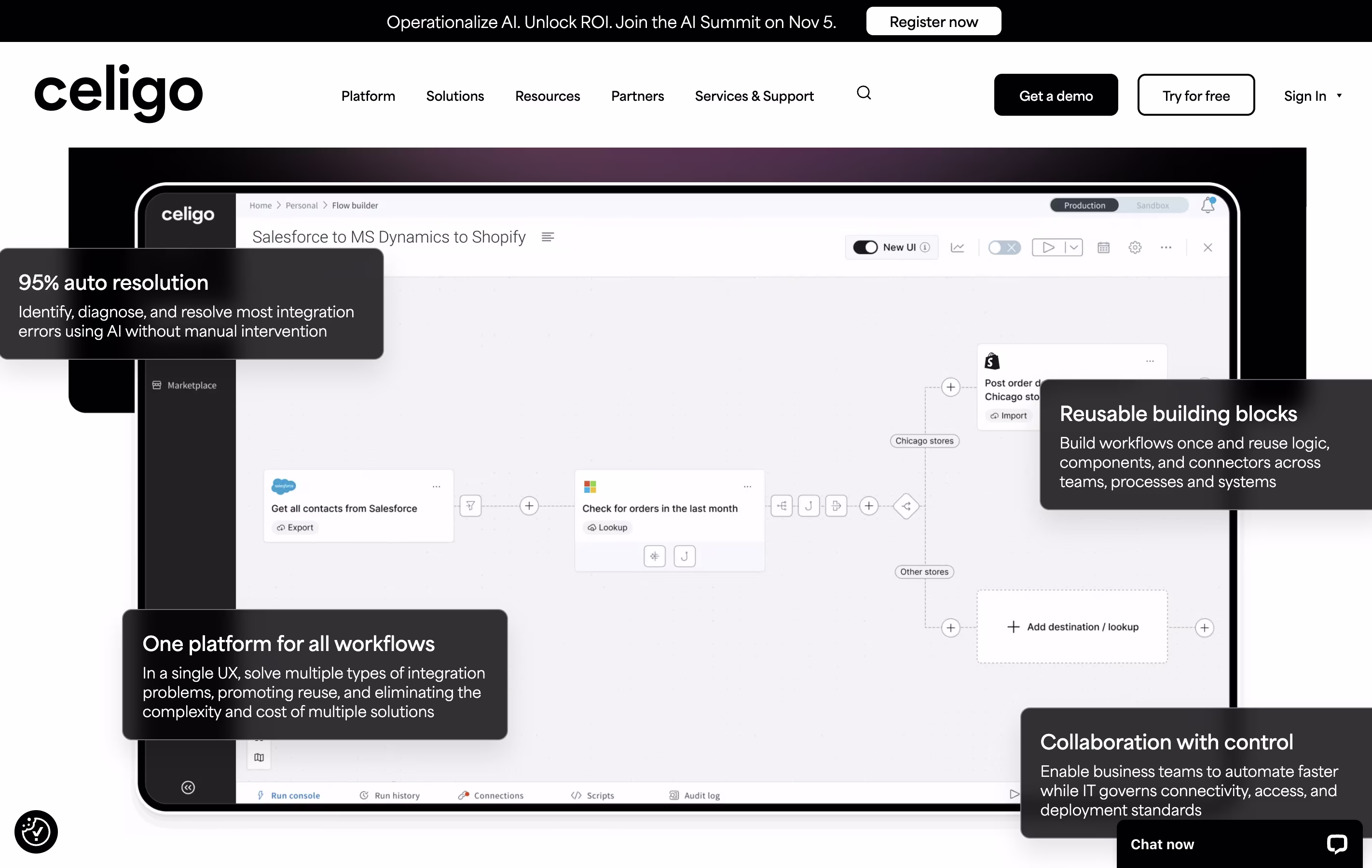This screenshot has height=868, width=1372.
Task: Click the analytics line chart icon
Action: pyautogui.click(x=957, y=247)
